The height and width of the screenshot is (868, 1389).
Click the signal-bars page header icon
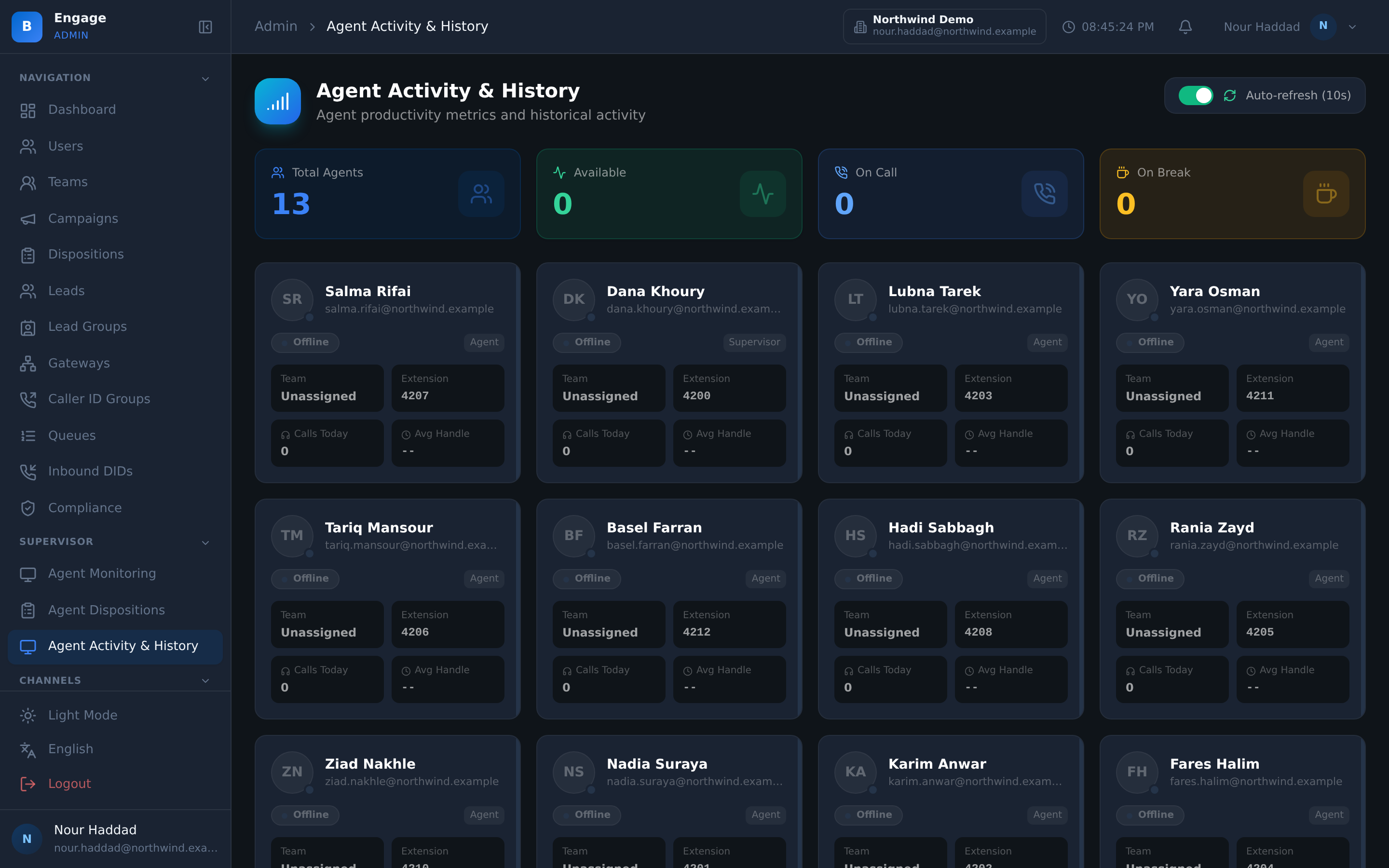(x=278, y=102)
